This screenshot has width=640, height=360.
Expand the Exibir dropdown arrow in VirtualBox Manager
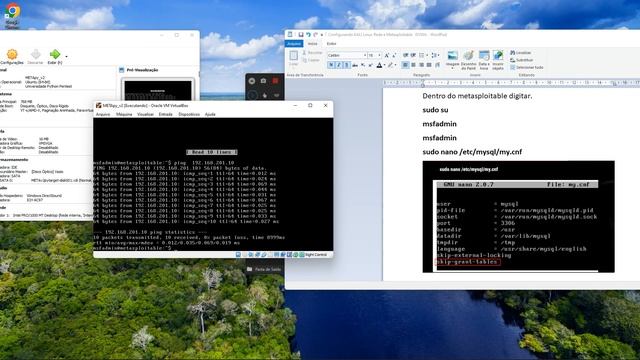coord(67,57)
